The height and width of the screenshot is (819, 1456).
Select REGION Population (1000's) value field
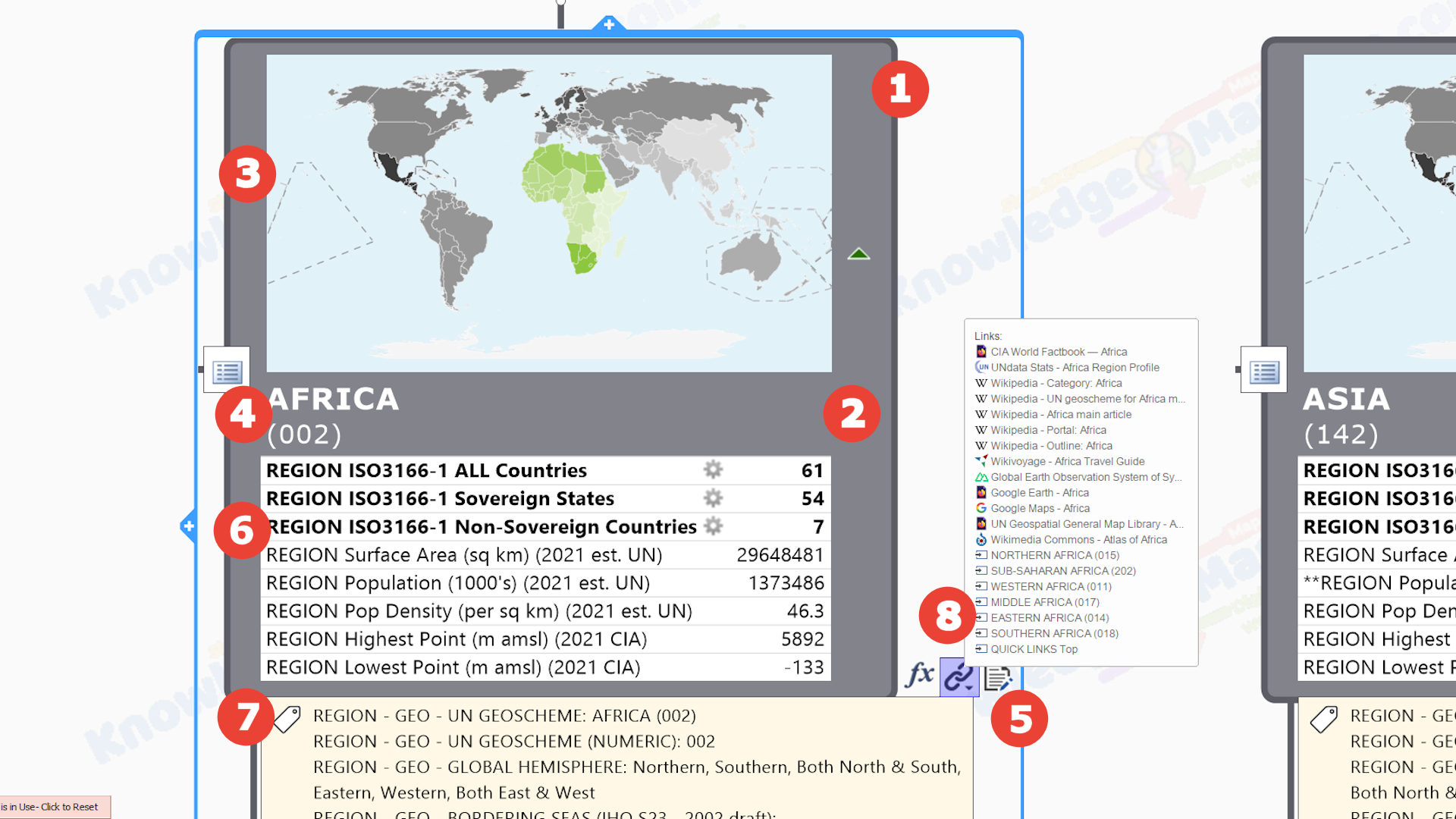(786, 583)
